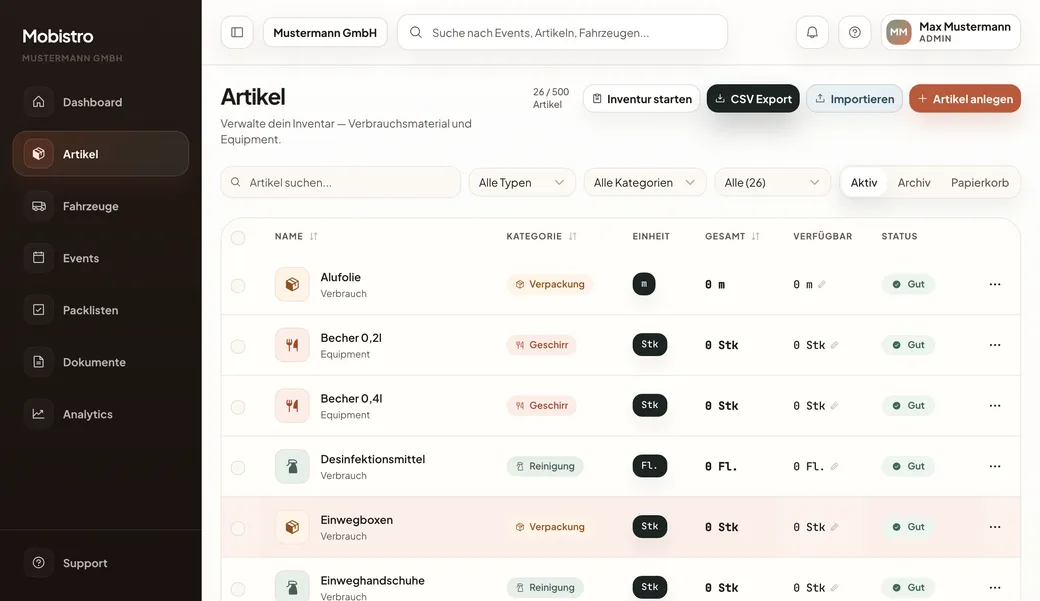Open Events in sidebar
Screen dimensions: 1040x601
tap(101, 258)
